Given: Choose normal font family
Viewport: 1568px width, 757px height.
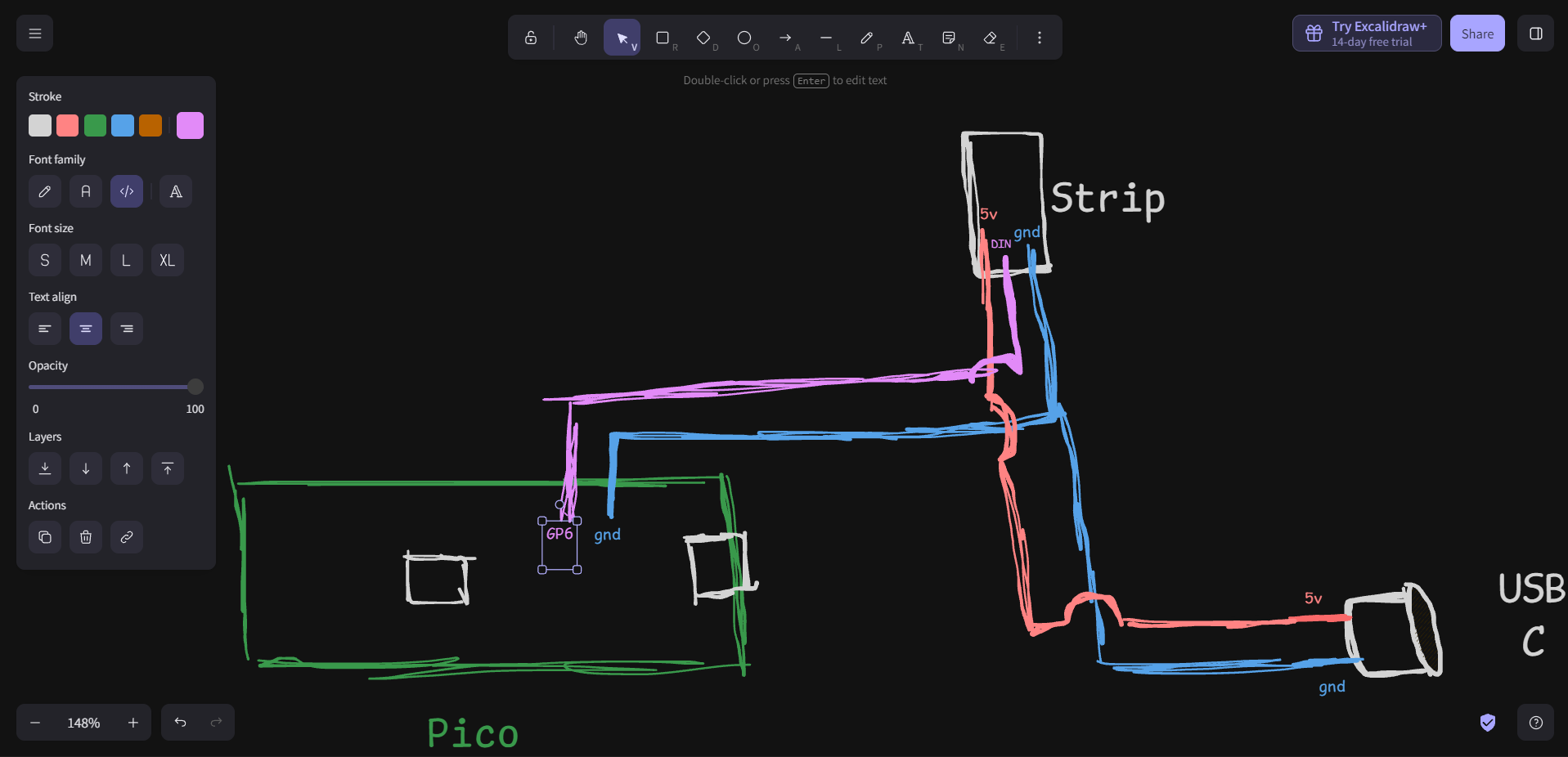Looking at the screenshot, I should click(86, 191).
